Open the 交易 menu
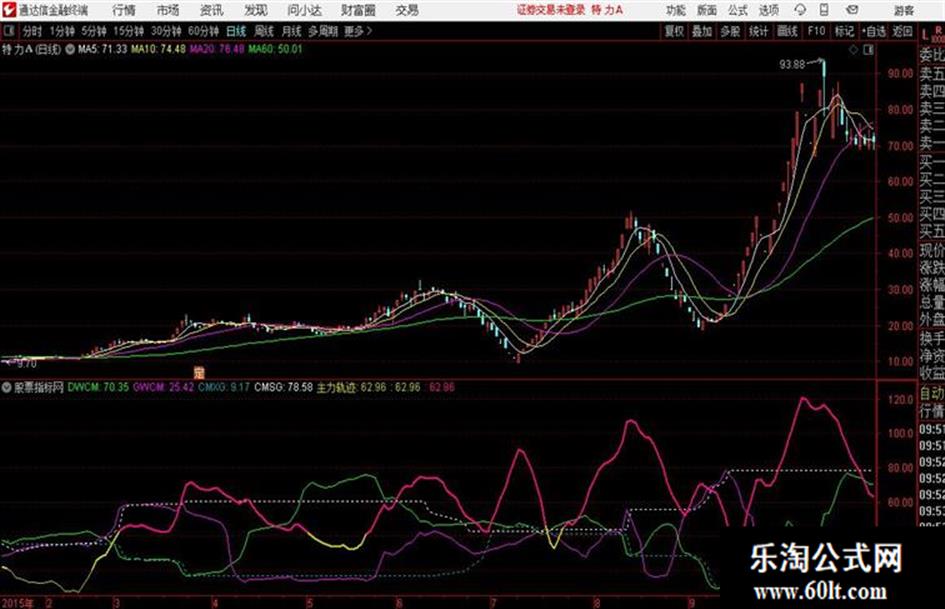 pyautogui.click(x=407, y=10)
